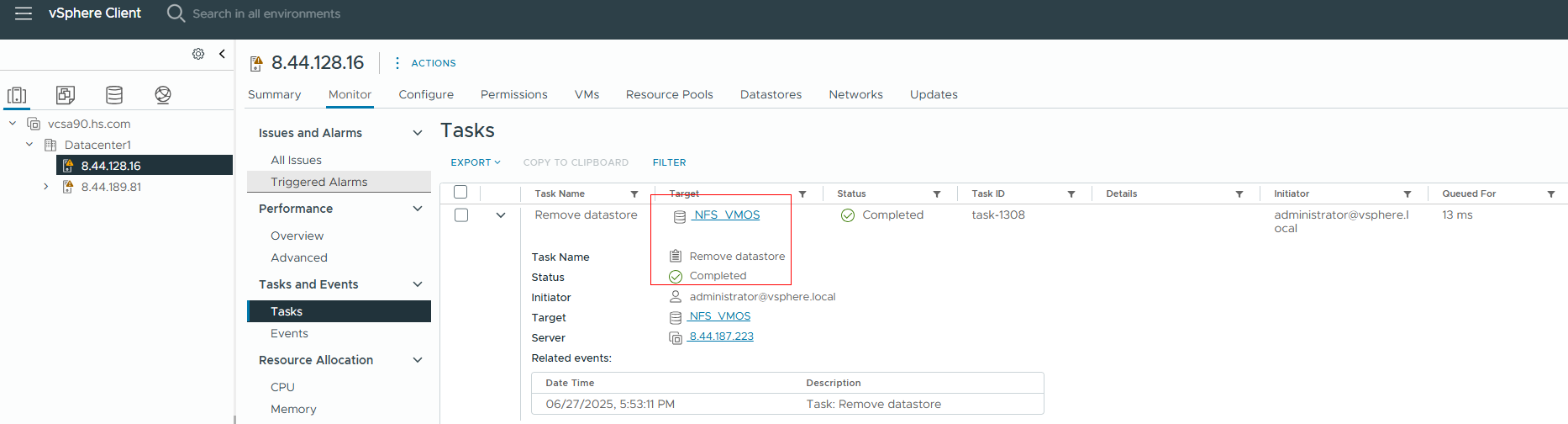Switch to VMs and Templates inventory view
Image resolution: width=1568 pixels, height=424 pixels.
click(66, 95)
